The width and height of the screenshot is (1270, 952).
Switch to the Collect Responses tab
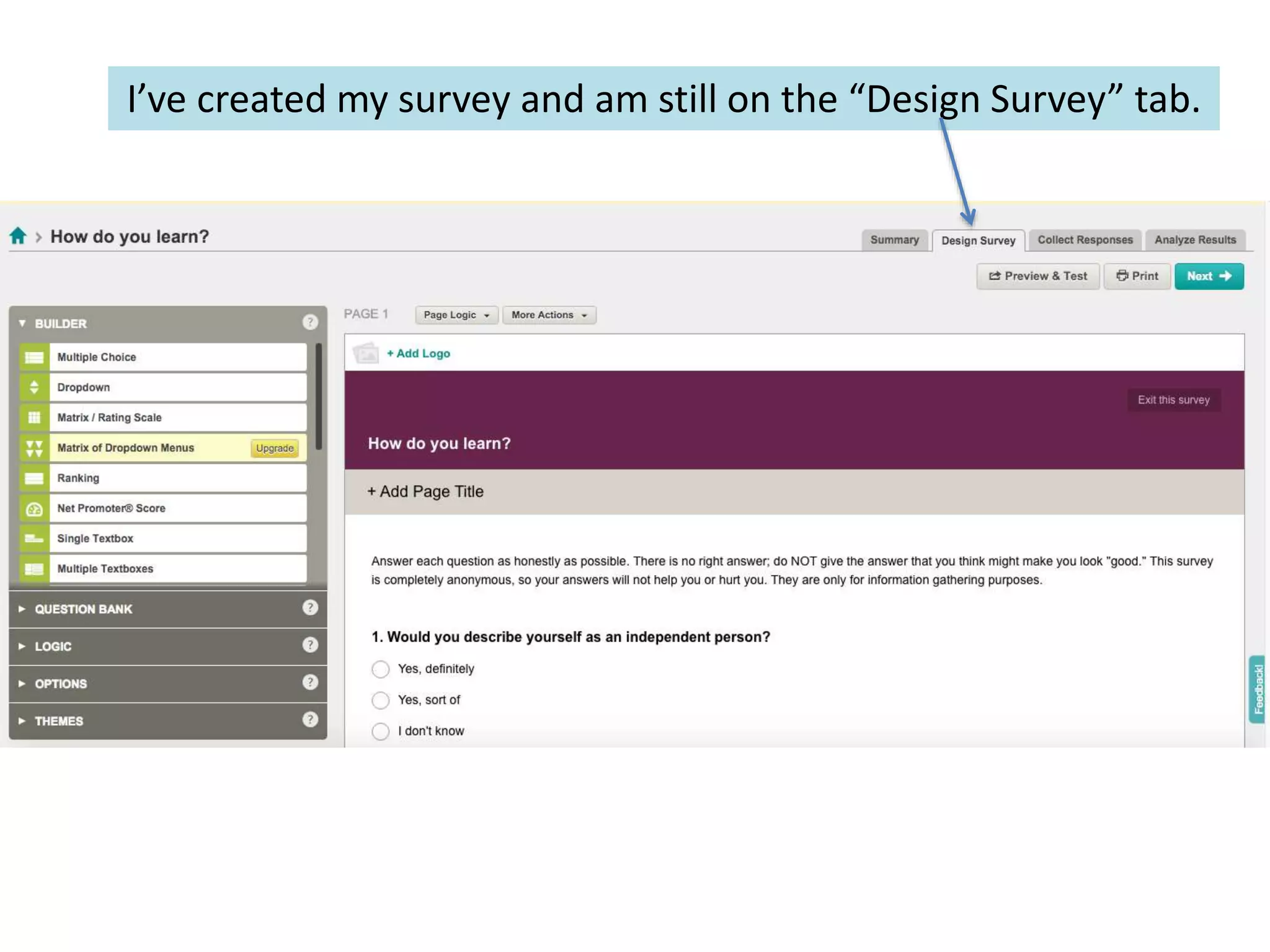click(1085, 240)
